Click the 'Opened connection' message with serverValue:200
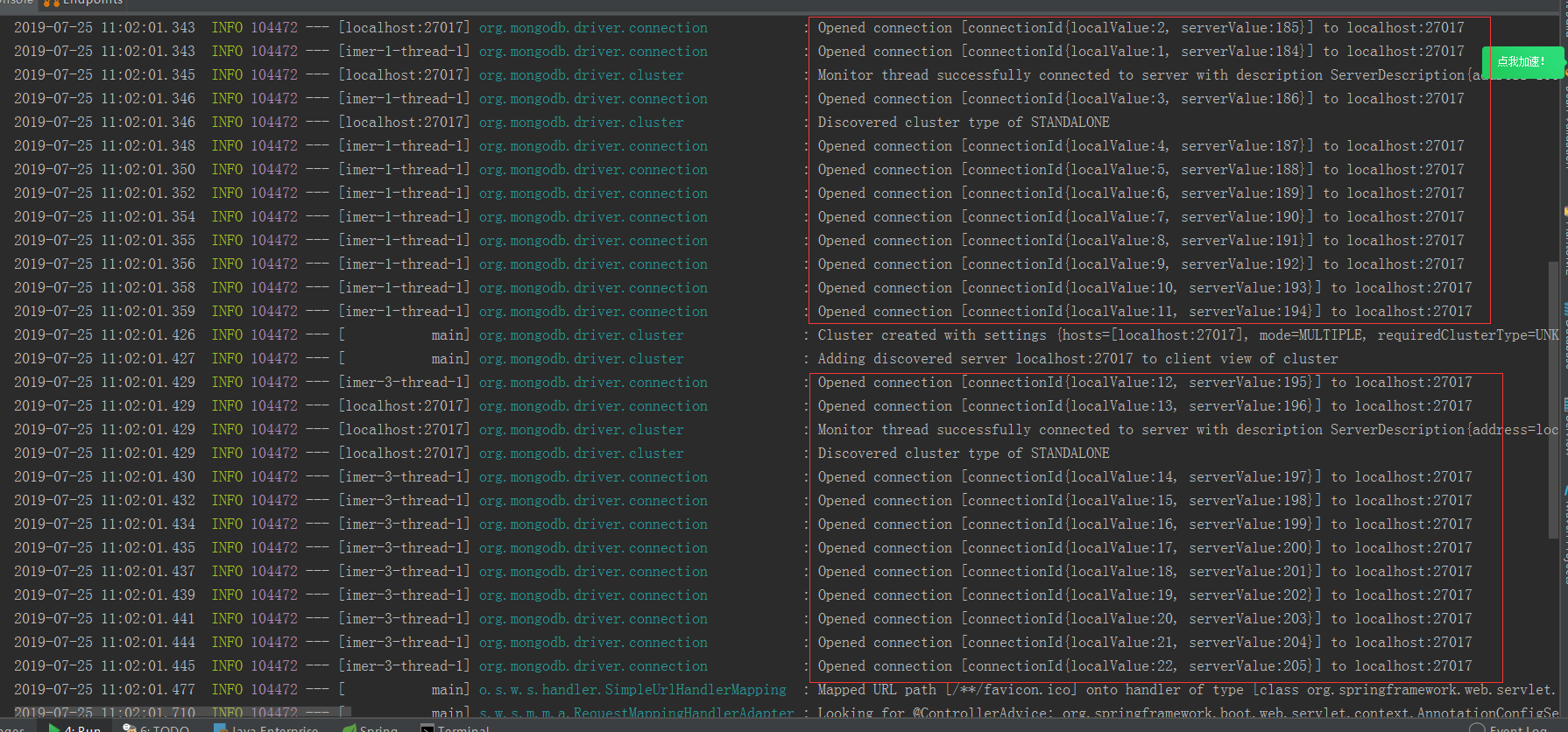Viewport: 1568px width, 732px height. point(1145,548)
